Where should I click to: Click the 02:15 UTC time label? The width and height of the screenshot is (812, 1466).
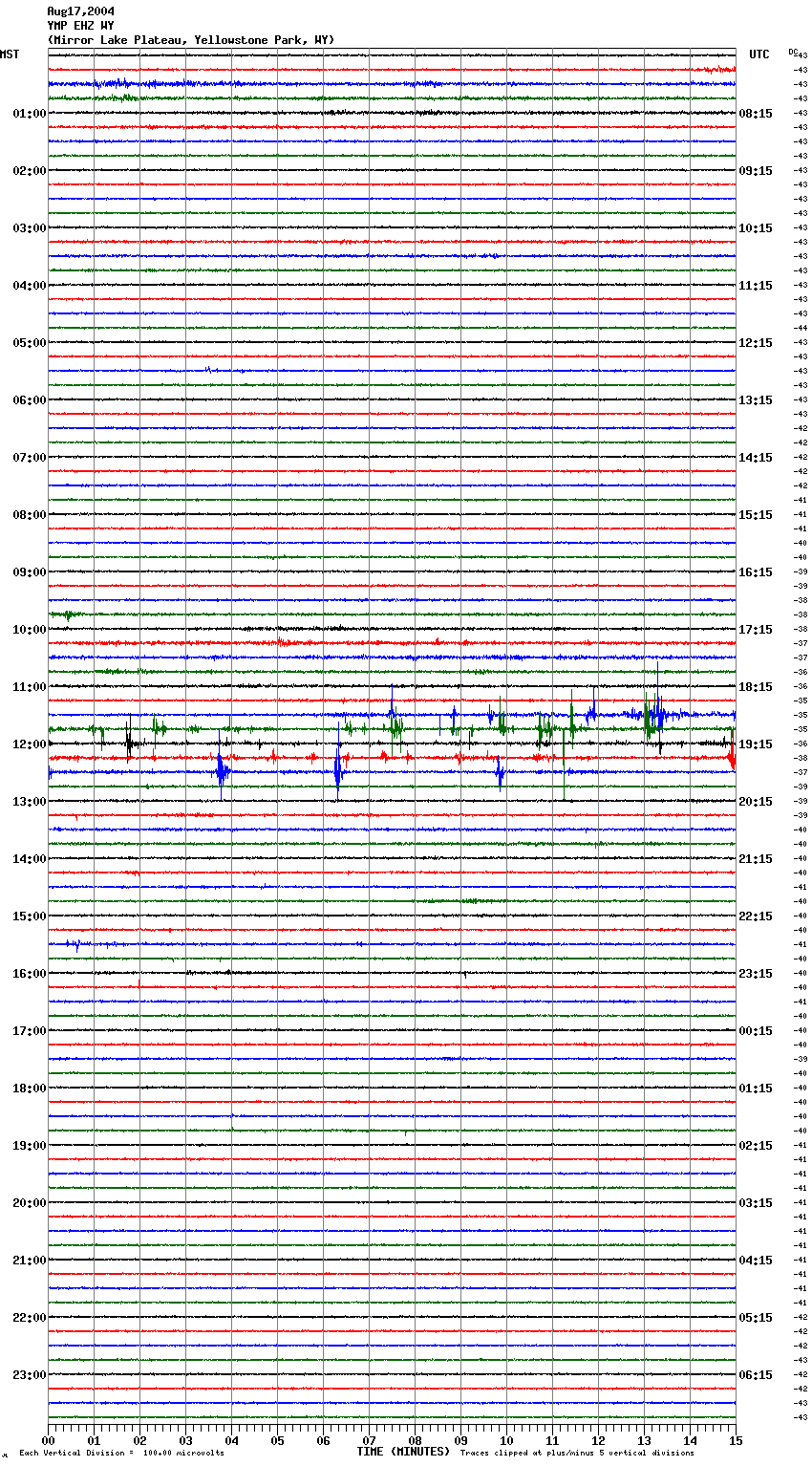coord(756,1146)
